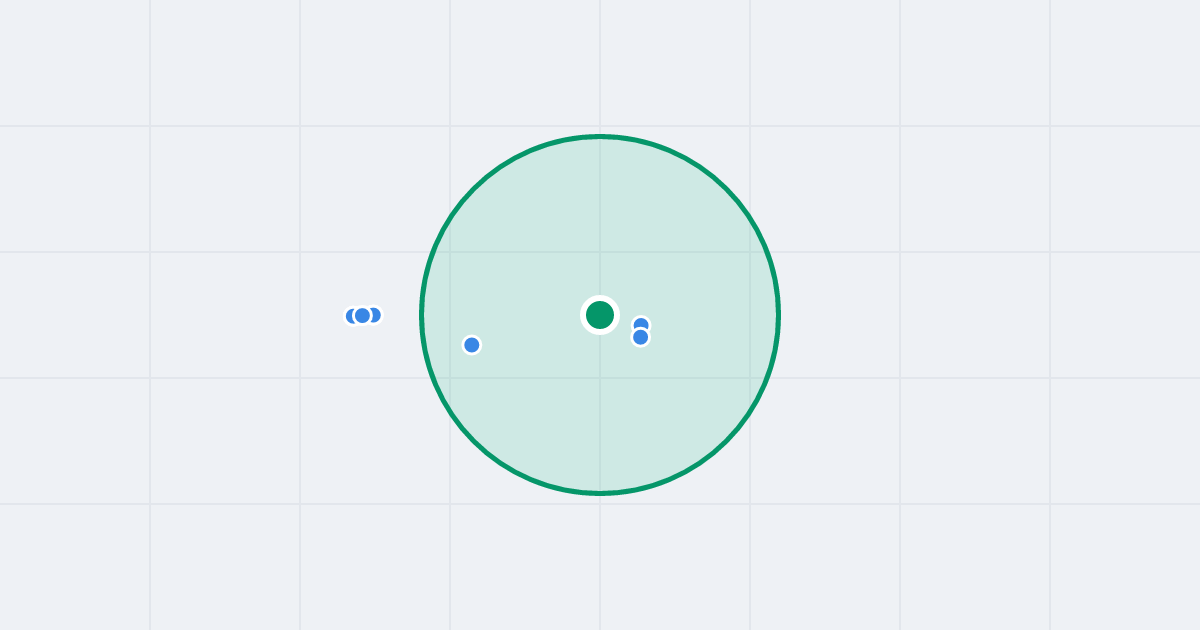Screen dimensions: 1200x630
Task: Click the rightmost point of the green circle border
Action: click(778, 315)
